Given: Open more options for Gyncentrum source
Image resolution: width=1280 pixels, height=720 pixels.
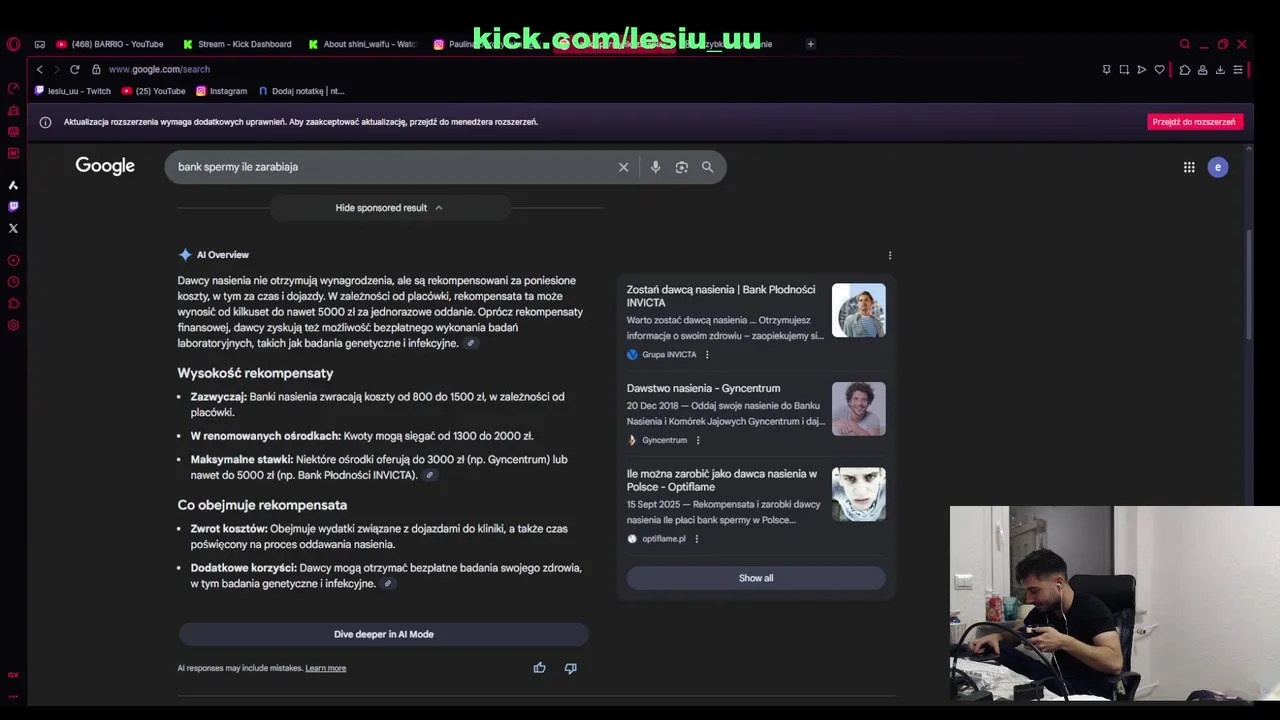Looking at the screenshot, I should [x=698, y=440].
